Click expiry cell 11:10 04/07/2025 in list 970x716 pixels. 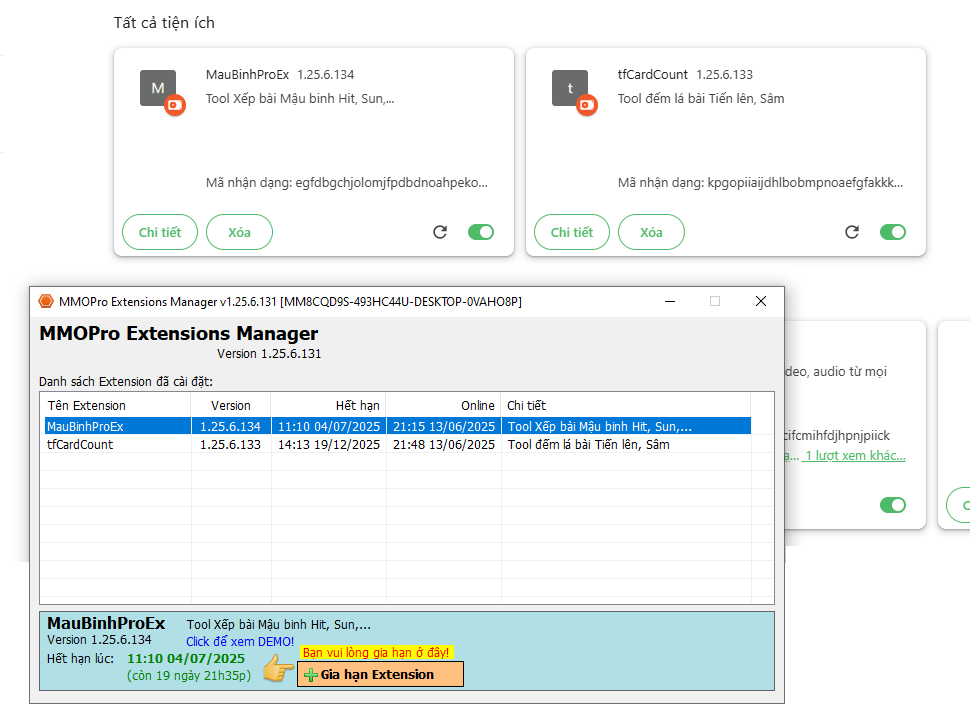(x=328, y=426)
